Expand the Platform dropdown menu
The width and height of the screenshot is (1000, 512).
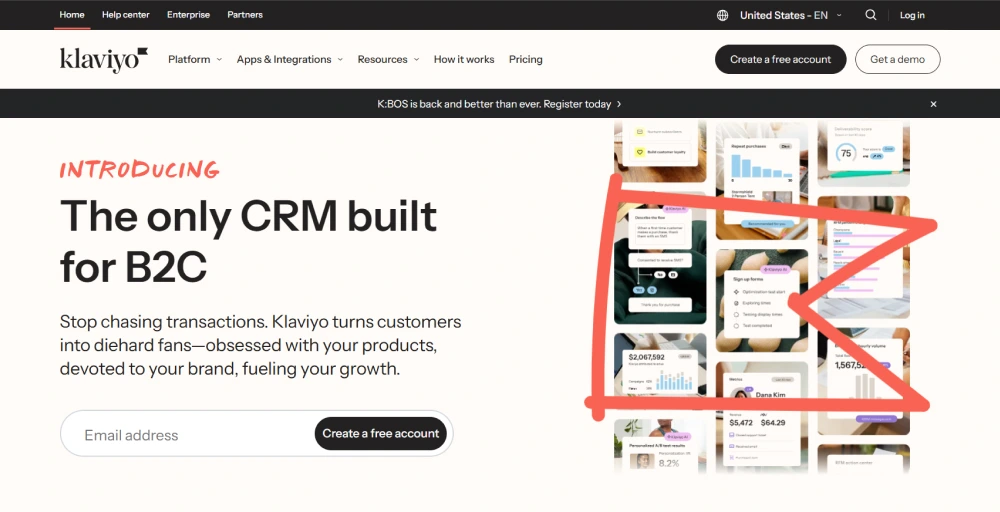coord(195,59)
